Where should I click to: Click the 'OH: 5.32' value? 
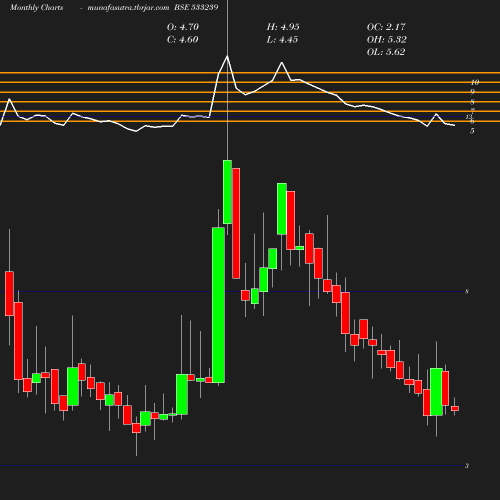coord(386,39)
